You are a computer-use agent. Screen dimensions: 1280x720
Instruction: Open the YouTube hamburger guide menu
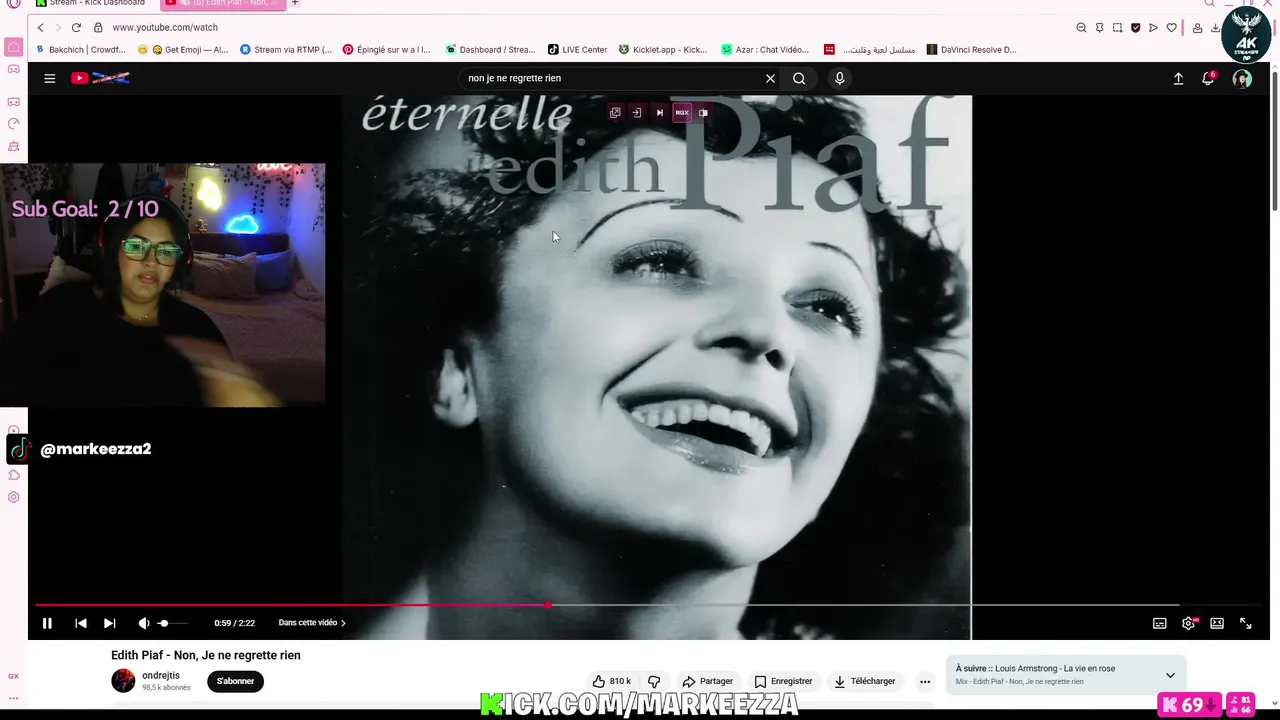(49, 78)
